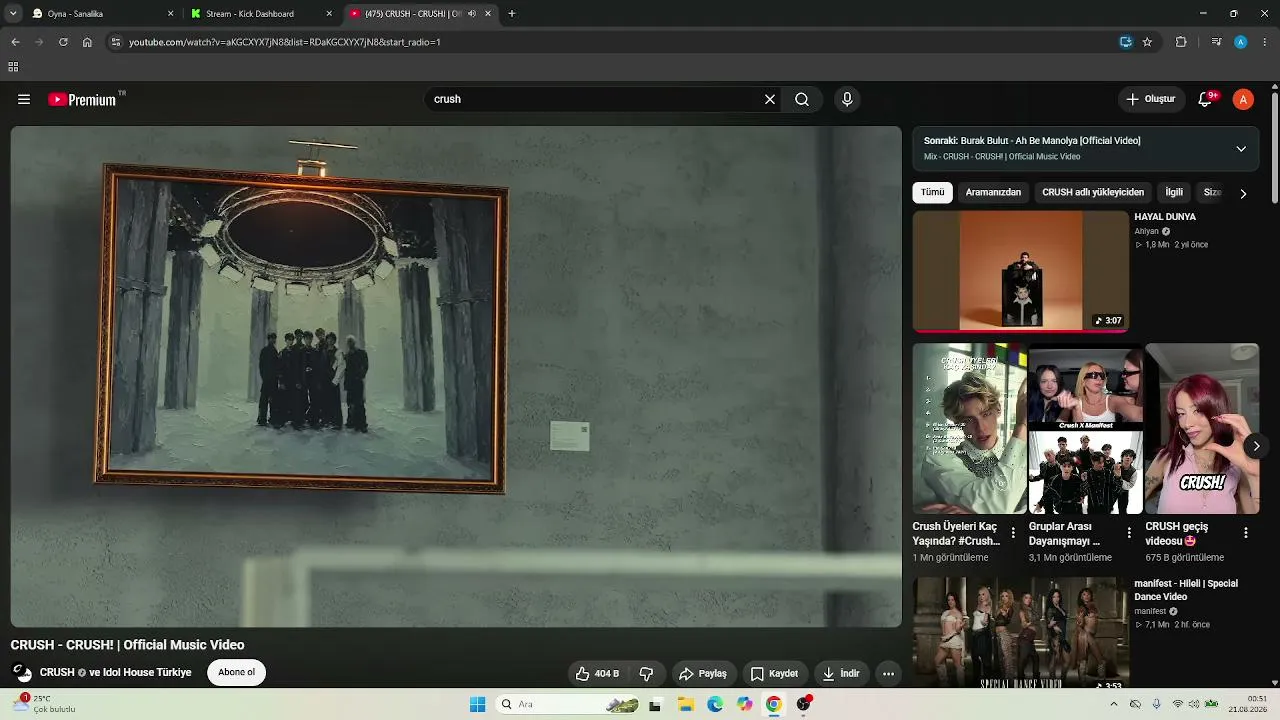
Task: Show next shorts with the shelf arrow
Action: pos(1256,446)
